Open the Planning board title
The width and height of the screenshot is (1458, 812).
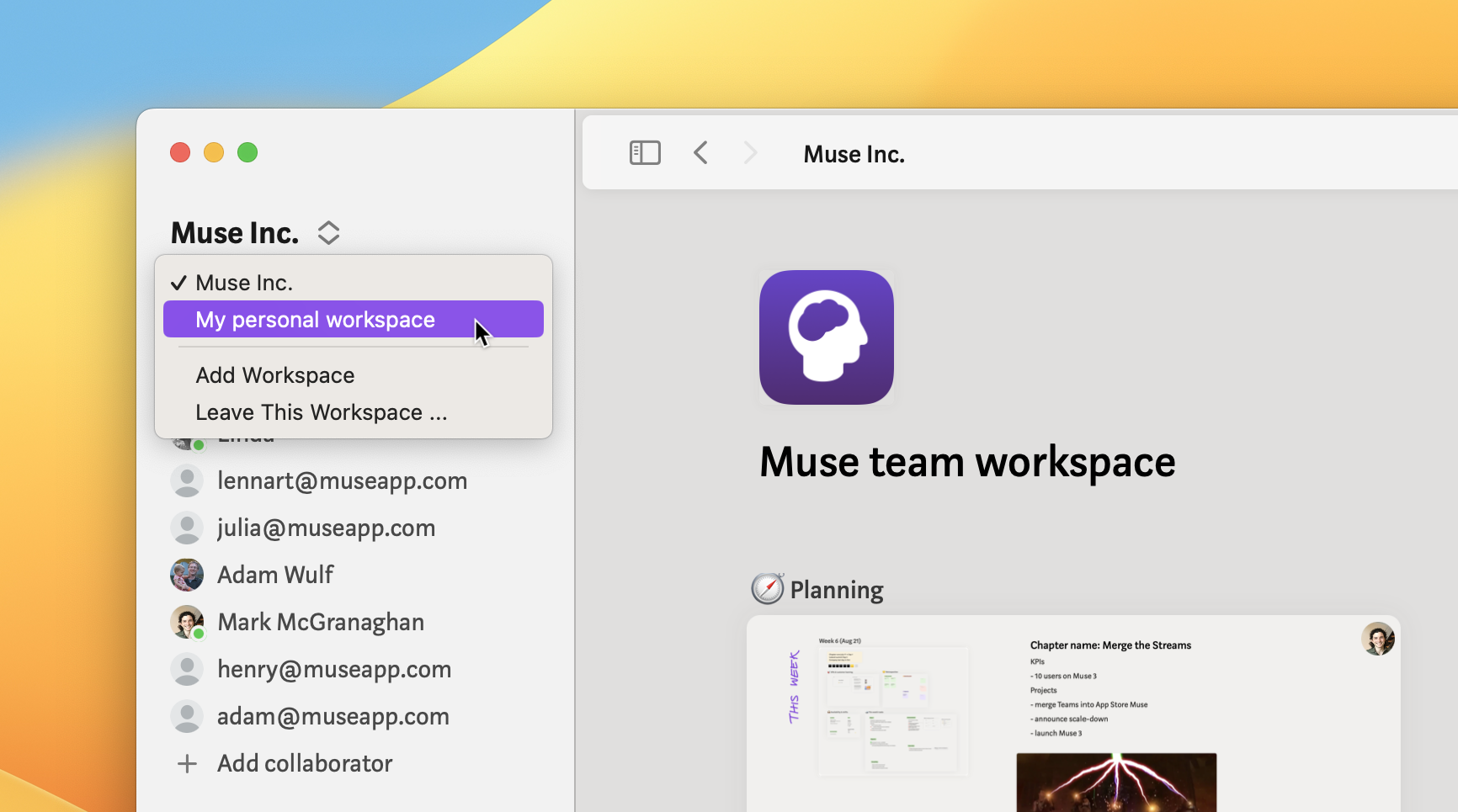[837, 590]
